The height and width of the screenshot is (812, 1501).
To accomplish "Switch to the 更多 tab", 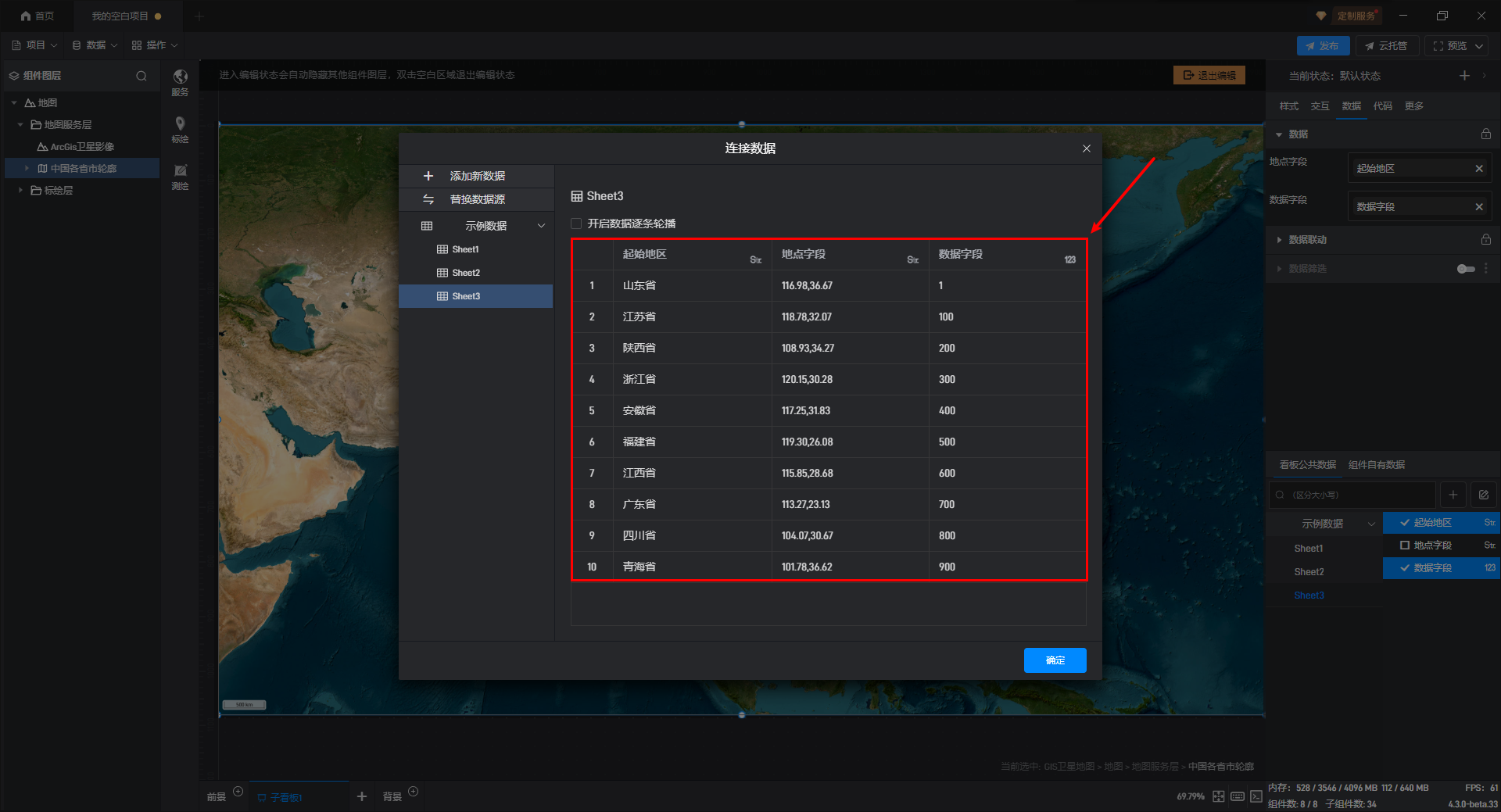I will tap(1413, 106).
